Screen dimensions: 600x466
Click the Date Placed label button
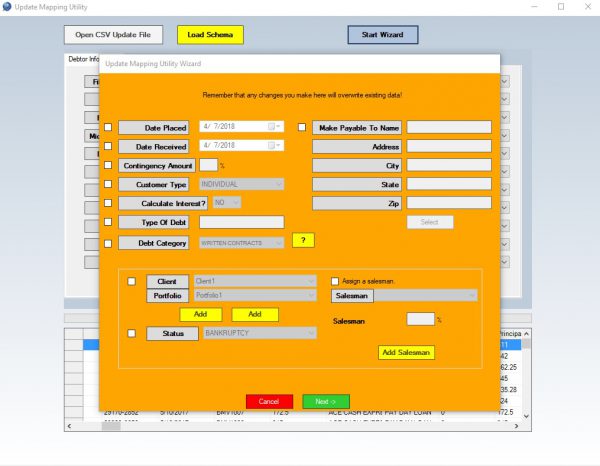[153, 128]
